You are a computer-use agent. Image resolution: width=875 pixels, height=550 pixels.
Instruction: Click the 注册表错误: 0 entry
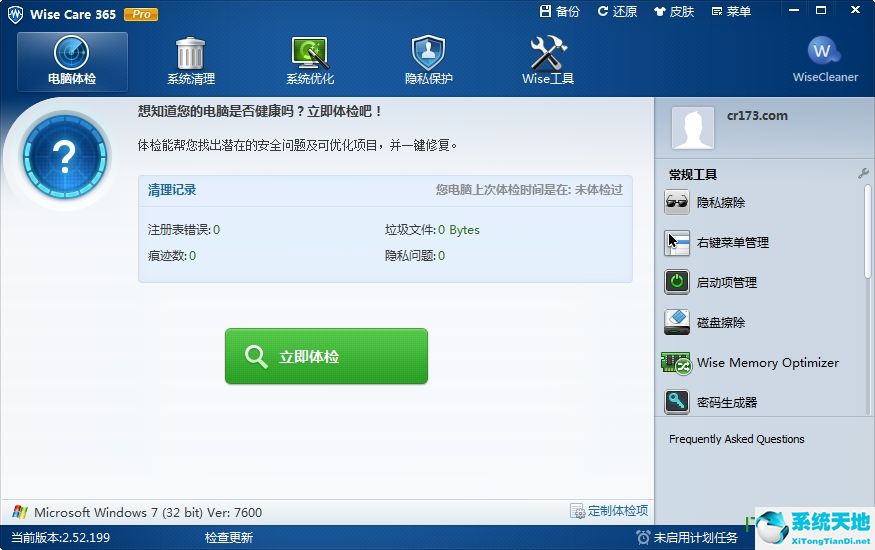[x=184, y=229]
